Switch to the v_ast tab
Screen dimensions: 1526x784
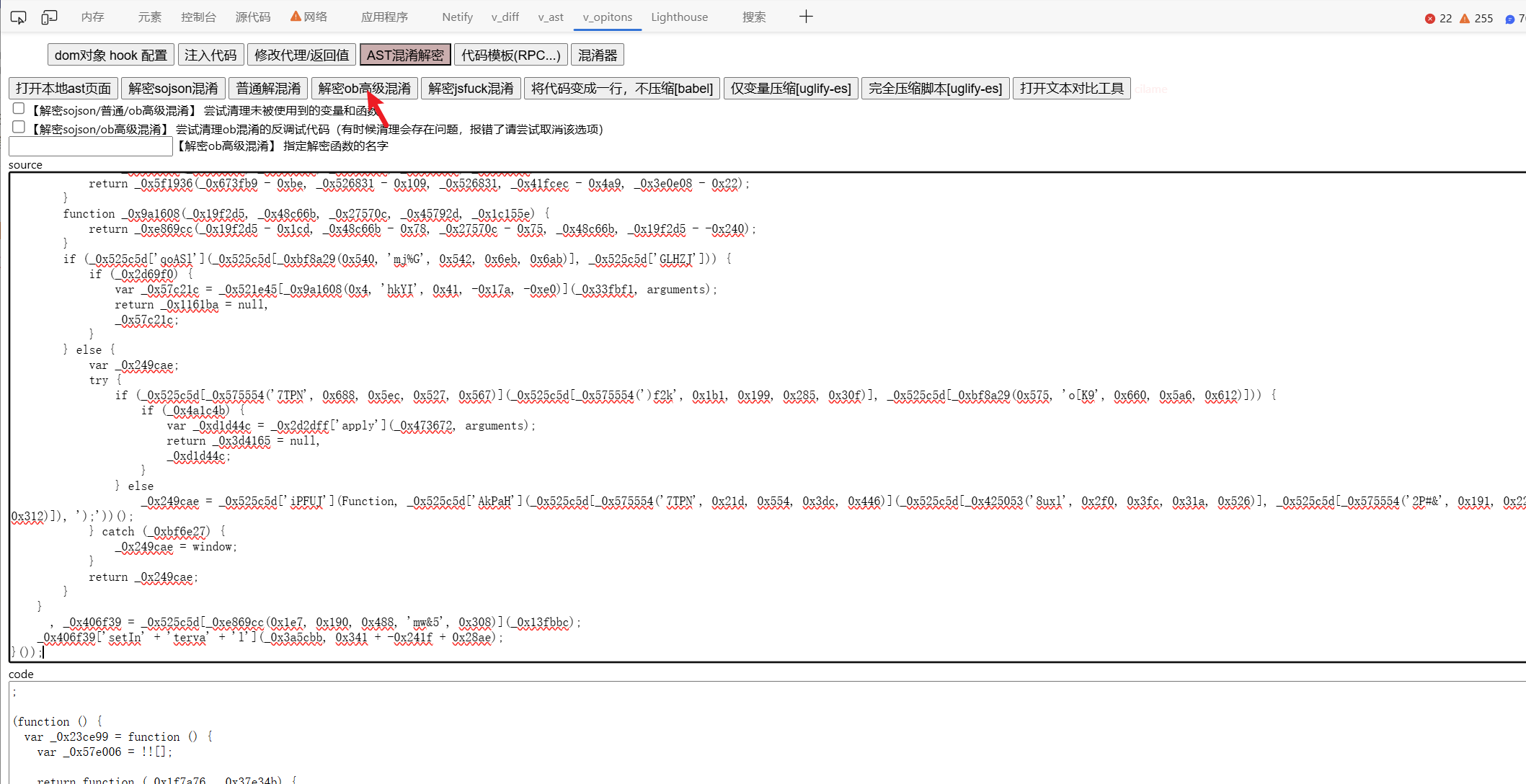551,17
